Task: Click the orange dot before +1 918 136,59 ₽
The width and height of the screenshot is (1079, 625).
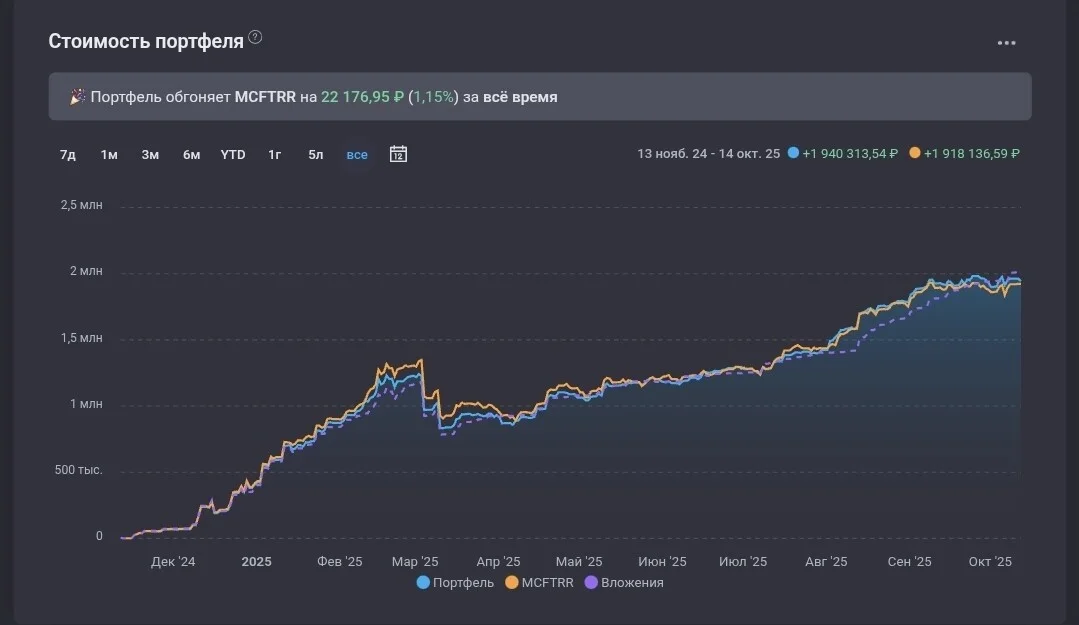Action: (x=915, y=153)
